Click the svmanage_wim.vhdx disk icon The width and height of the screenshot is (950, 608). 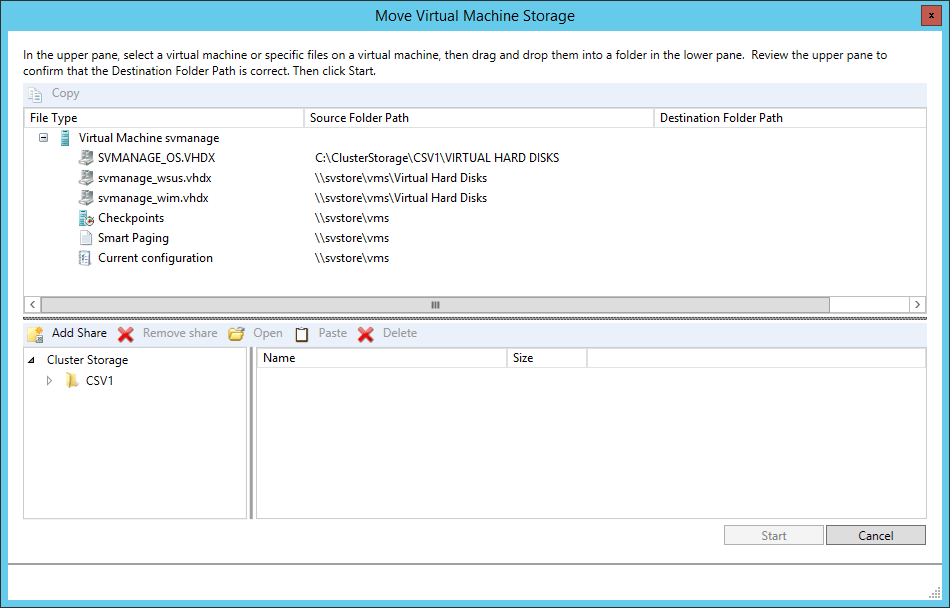[x=86, y=198]
